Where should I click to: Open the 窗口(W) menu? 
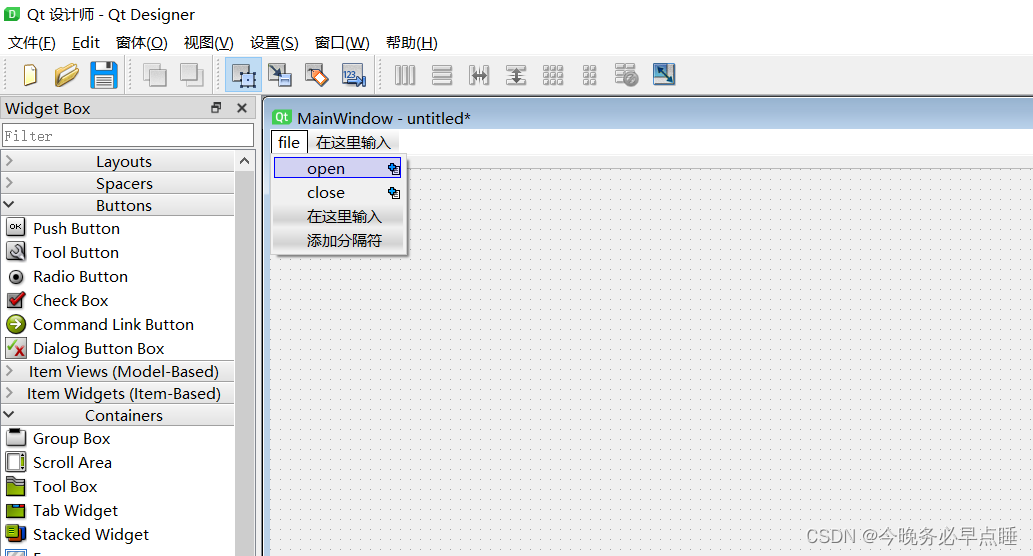point(342,43)
